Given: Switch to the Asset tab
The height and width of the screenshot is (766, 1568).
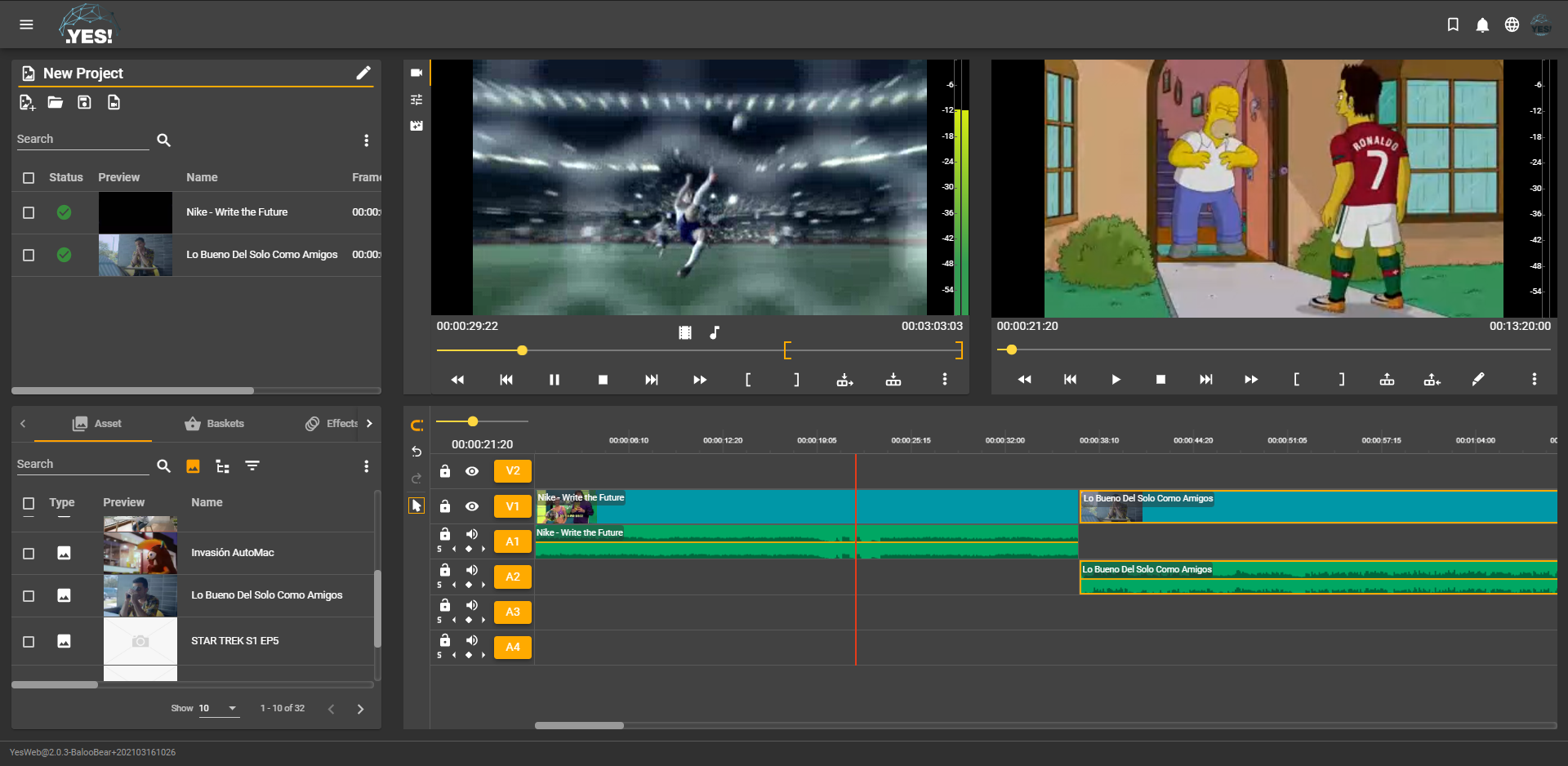Looking at the screenshot, I should (98, 424).
